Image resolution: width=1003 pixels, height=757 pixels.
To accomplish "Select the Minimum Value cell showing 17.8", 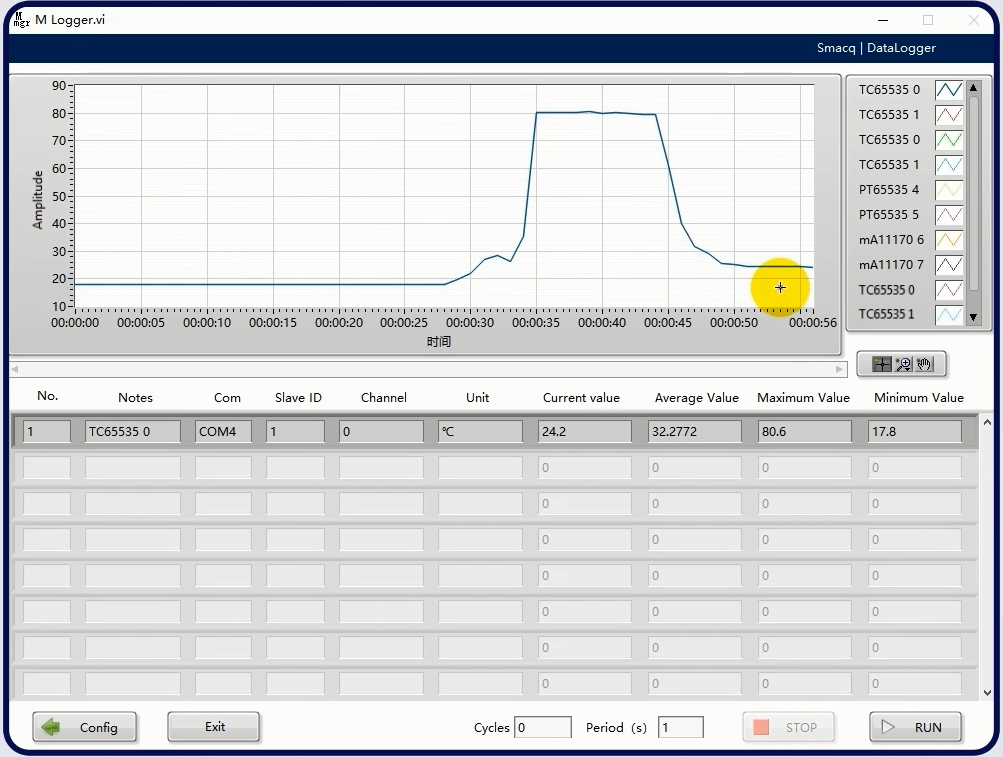I will pos(915,431).
